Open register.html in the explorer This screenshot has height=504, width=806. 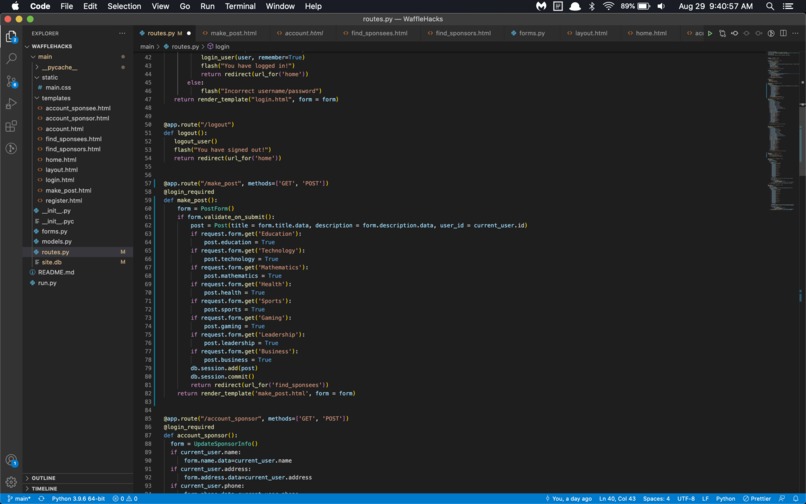coord(64,201)
